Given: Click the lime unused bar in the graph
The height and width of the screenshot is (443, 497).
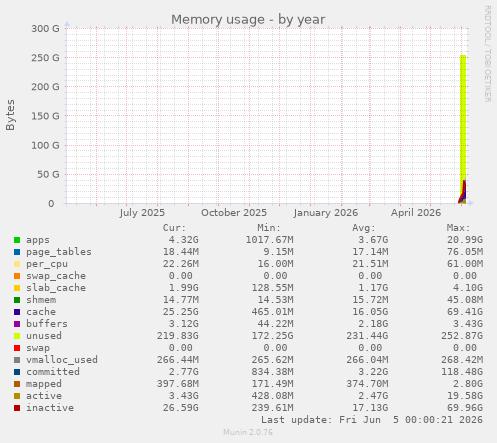Looking at the screenshot, I should (463, 117).
